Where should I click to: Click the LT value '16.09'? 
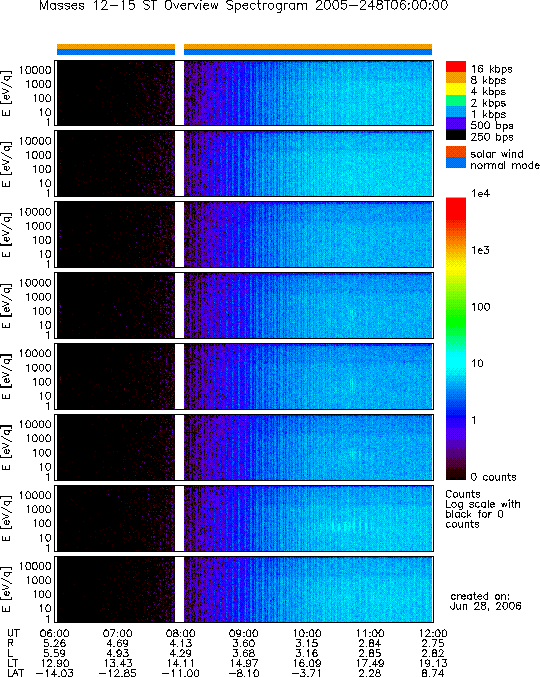pos(307,663)
